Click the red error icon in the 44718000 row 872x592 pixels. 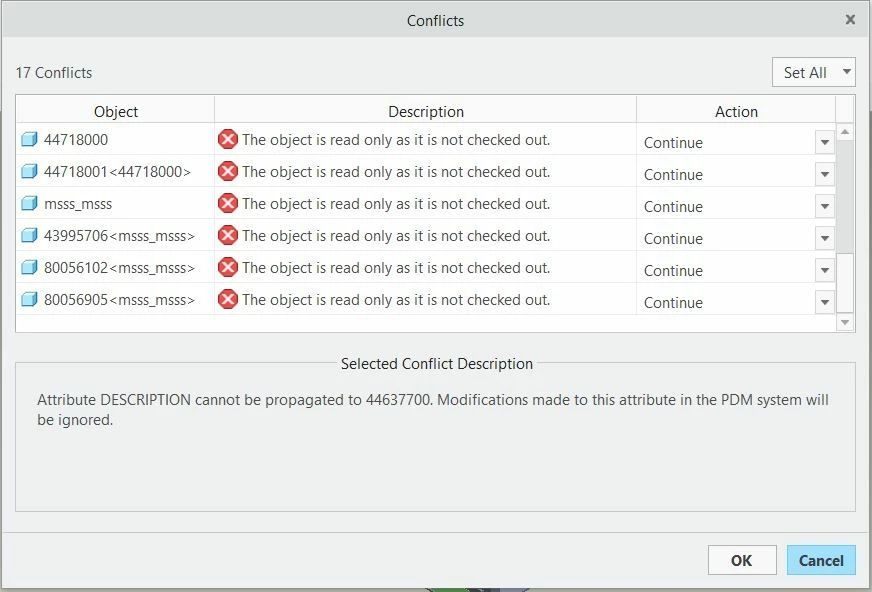227,139
